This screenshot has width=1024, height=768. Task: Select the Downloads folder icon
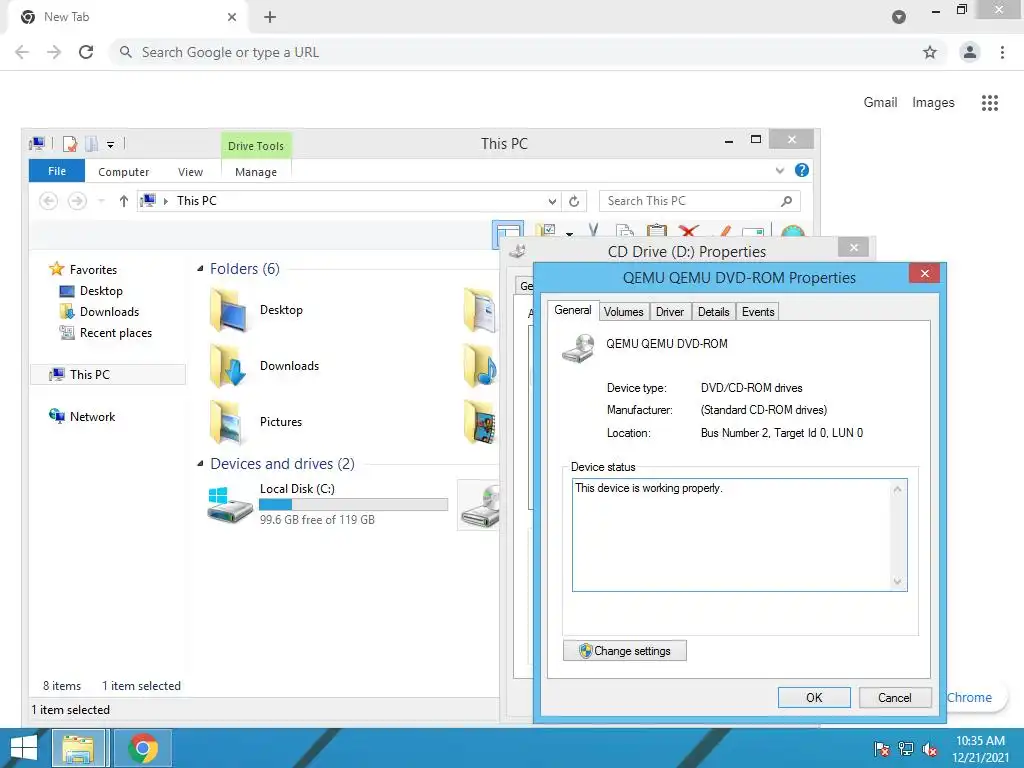click(x=229, y=366)
